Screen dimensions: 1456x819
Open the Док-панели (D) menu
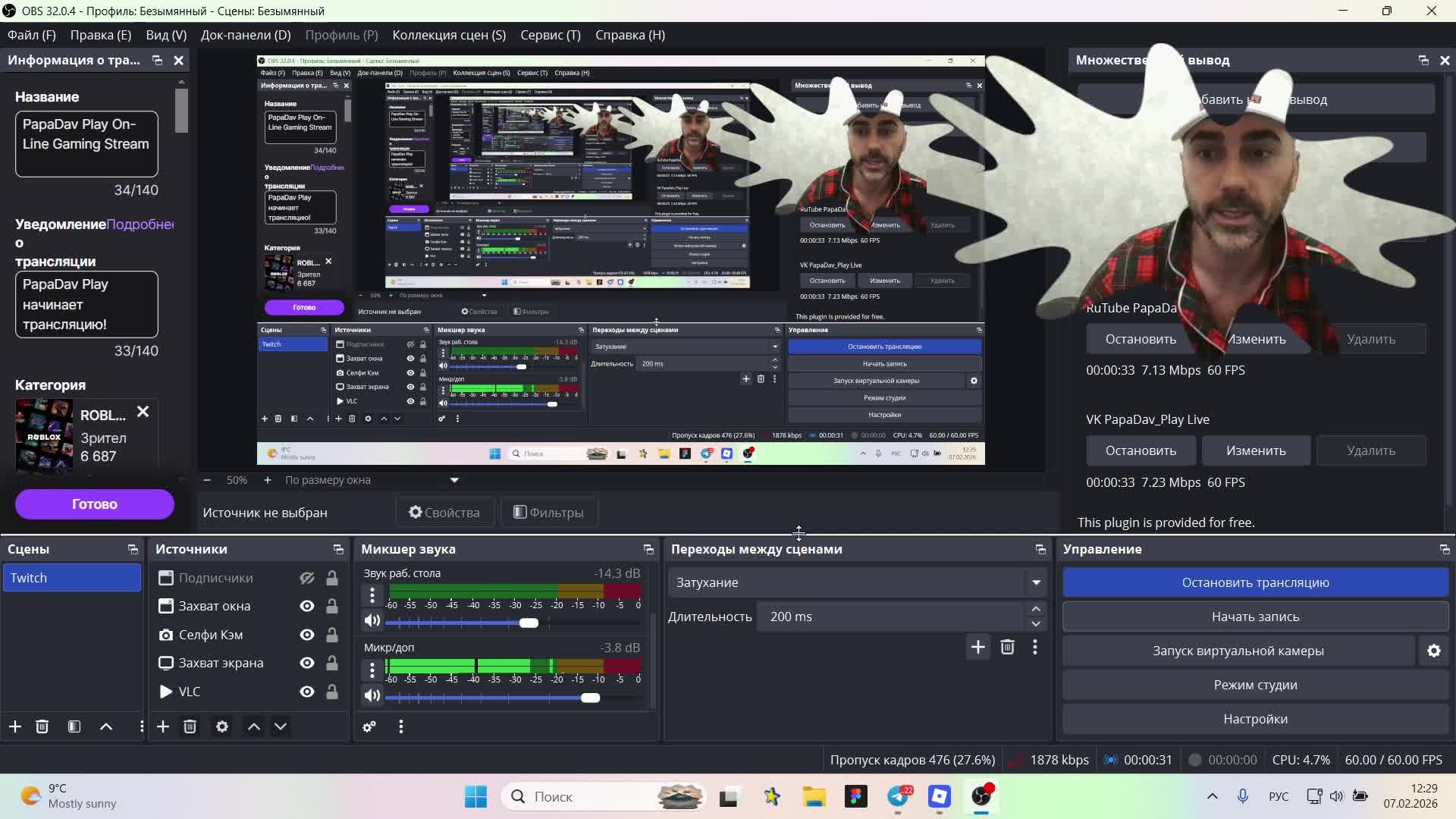click(245, 35)
